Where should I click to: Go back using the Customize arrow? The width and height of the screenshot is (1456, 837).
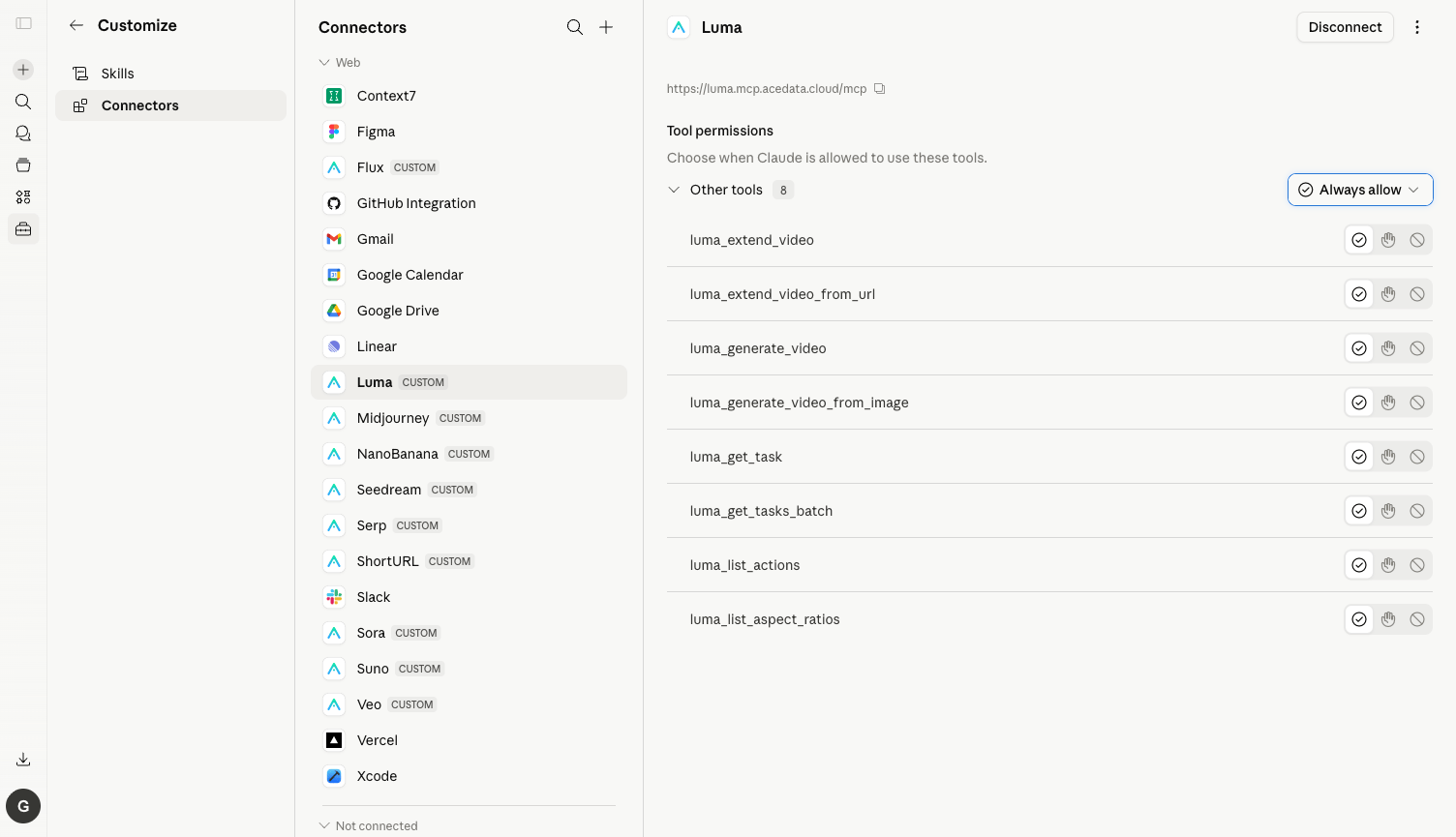(x=76, y=25)
